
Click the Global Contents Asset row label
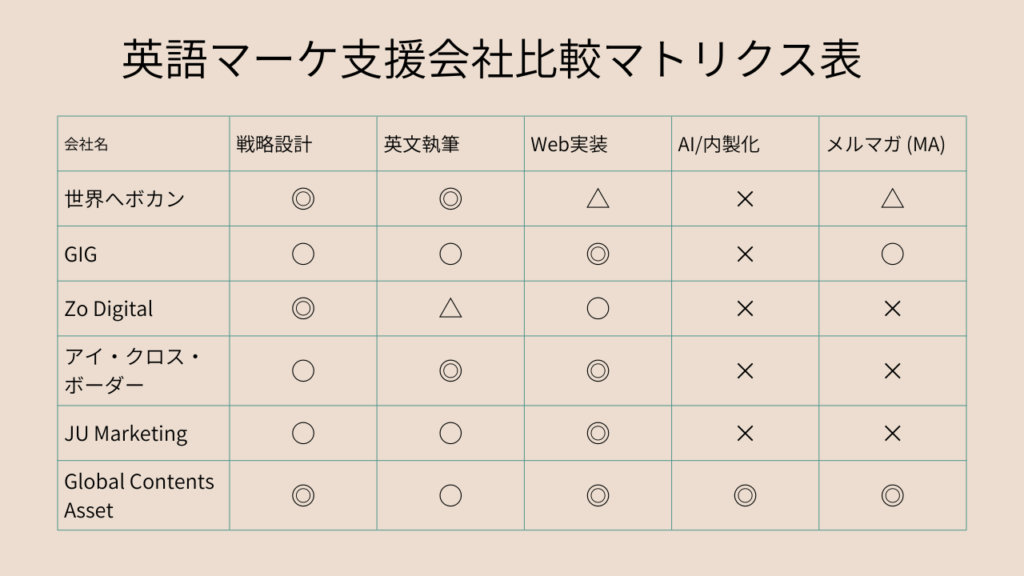(139, 495)
